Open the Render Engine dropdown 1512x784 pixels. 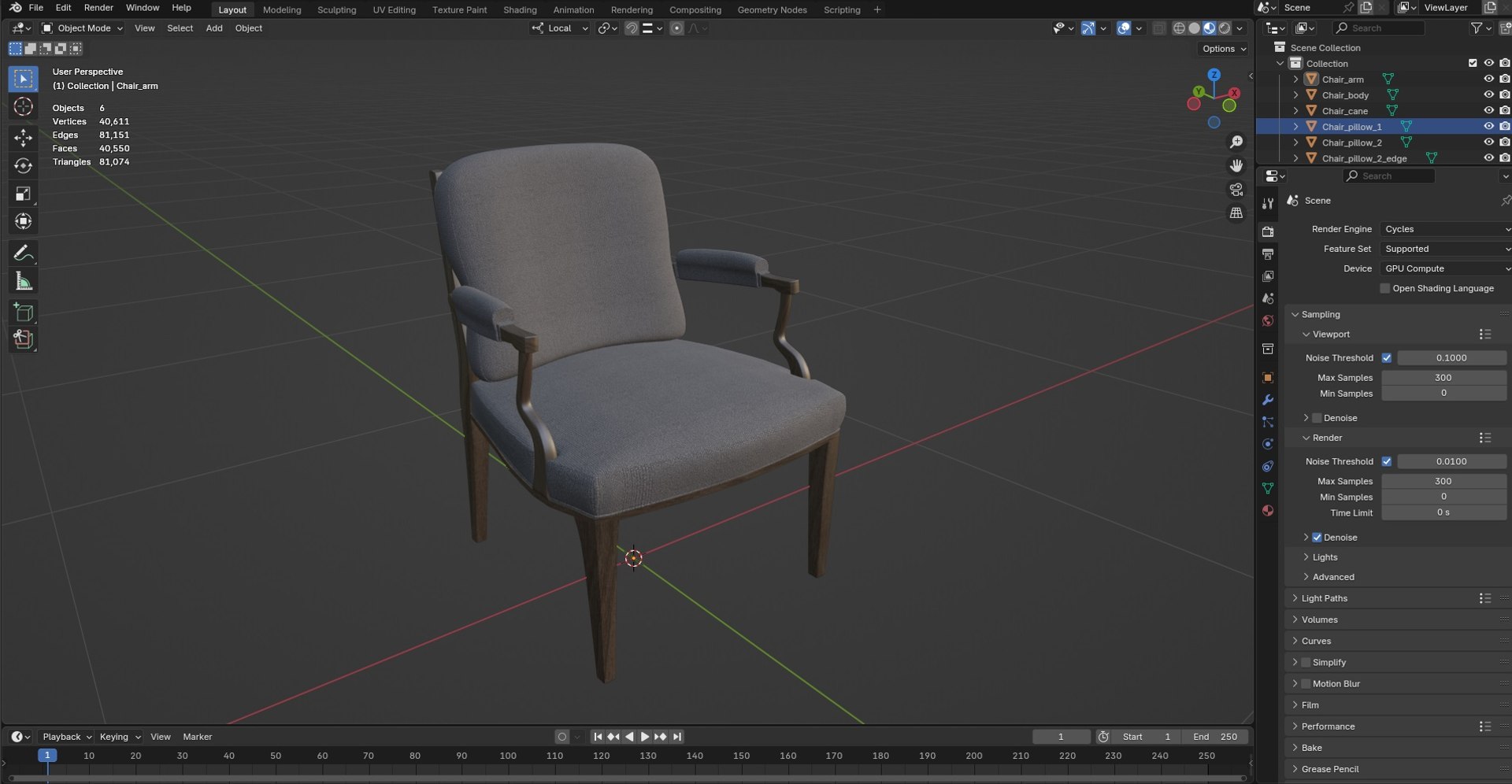[1446, 229]
